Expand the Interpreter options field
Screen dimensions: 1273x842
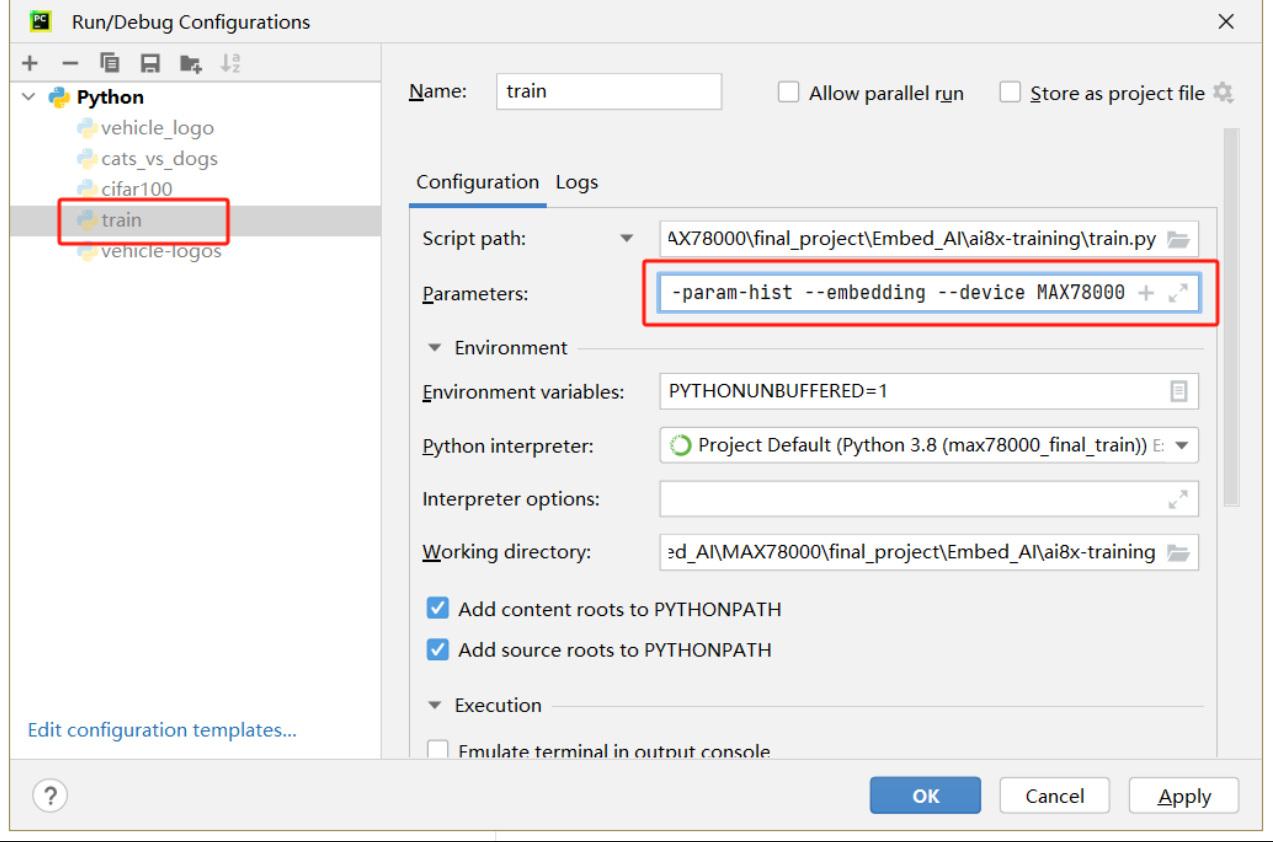coord(1178,498)
